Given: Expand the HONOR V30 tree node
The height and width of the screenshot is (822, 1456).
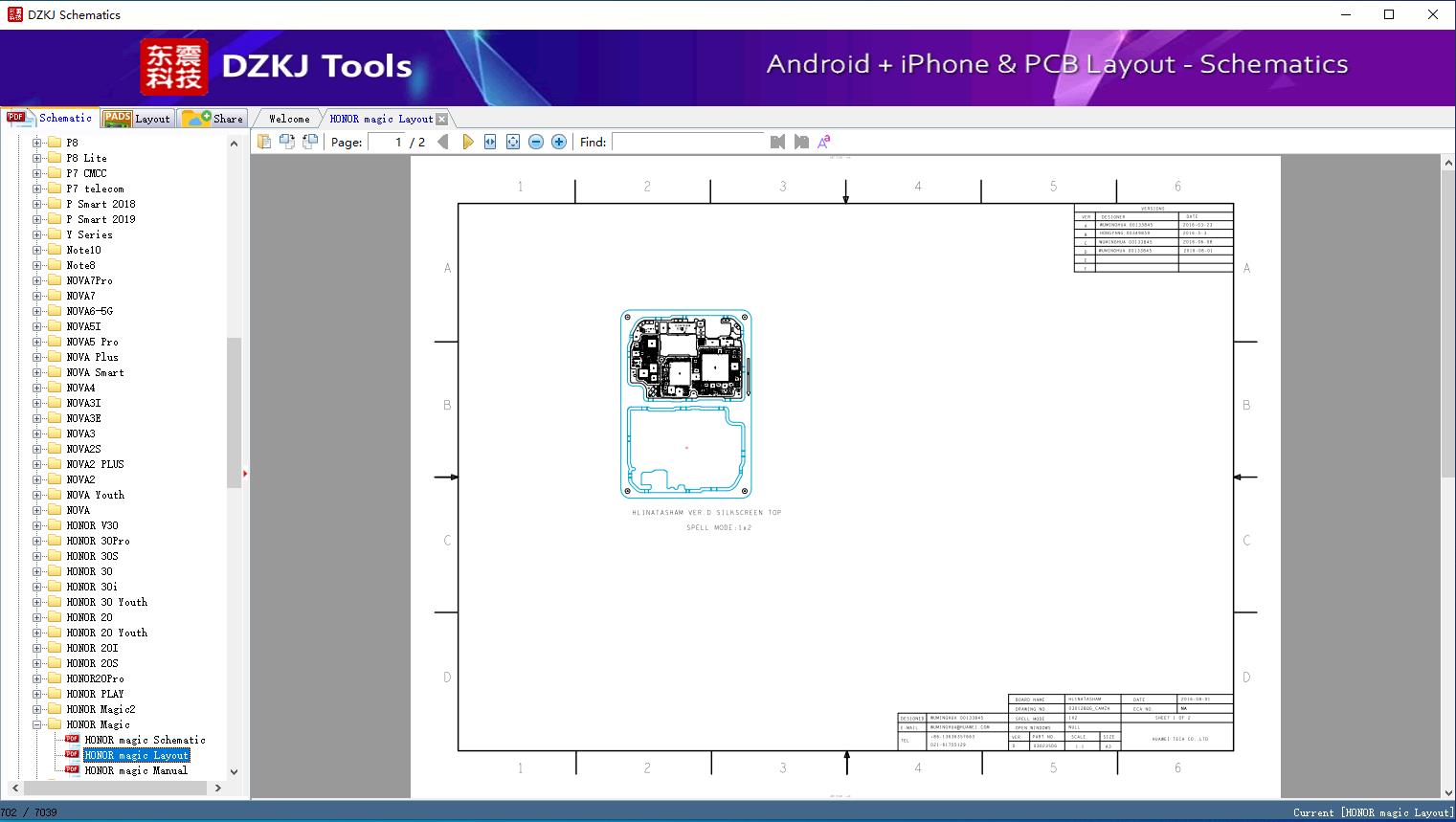Looking at the screenshot, I should (x=36, y=525).
